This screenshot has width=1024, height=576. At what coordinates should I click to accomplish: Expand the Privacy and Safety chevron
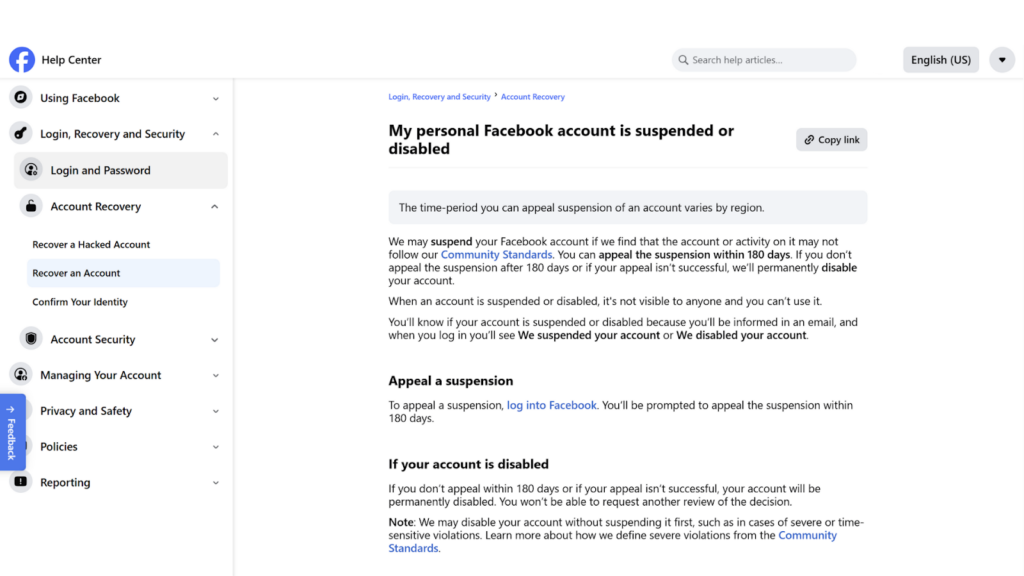pos(216,411)
